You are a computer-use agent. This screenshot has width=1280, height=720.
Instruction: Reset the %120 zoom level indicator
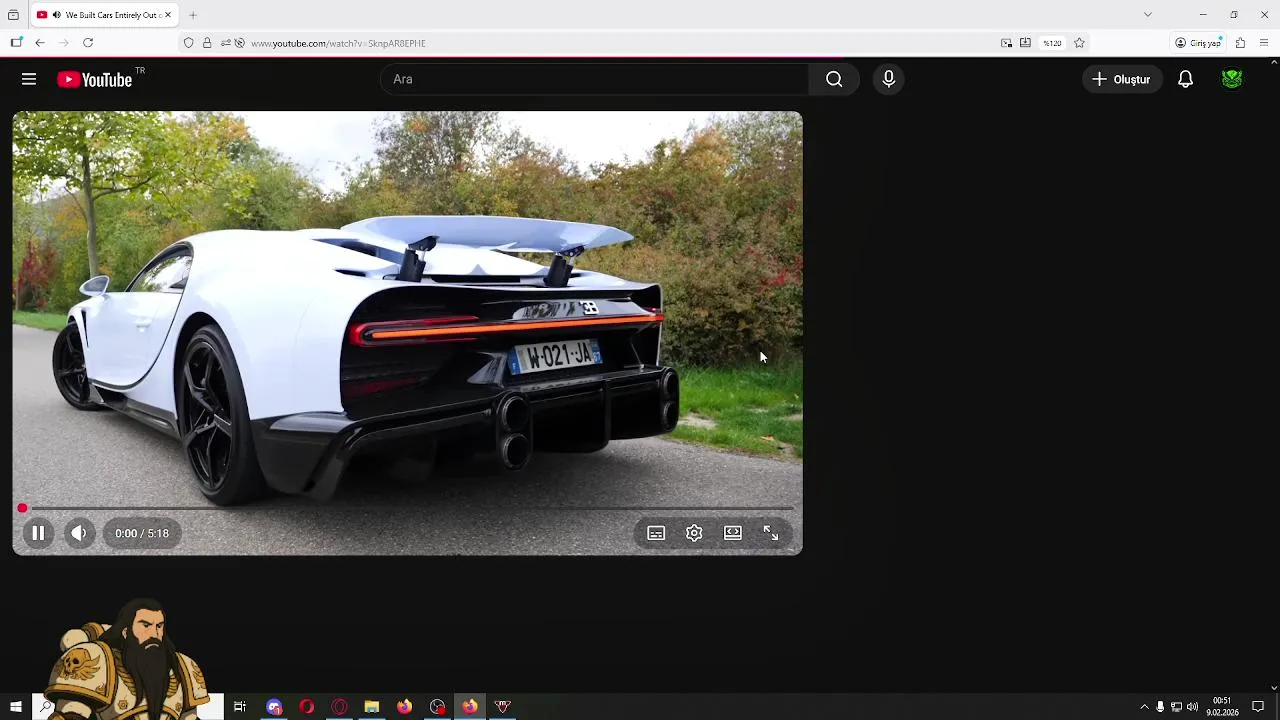coord(1052,43)
